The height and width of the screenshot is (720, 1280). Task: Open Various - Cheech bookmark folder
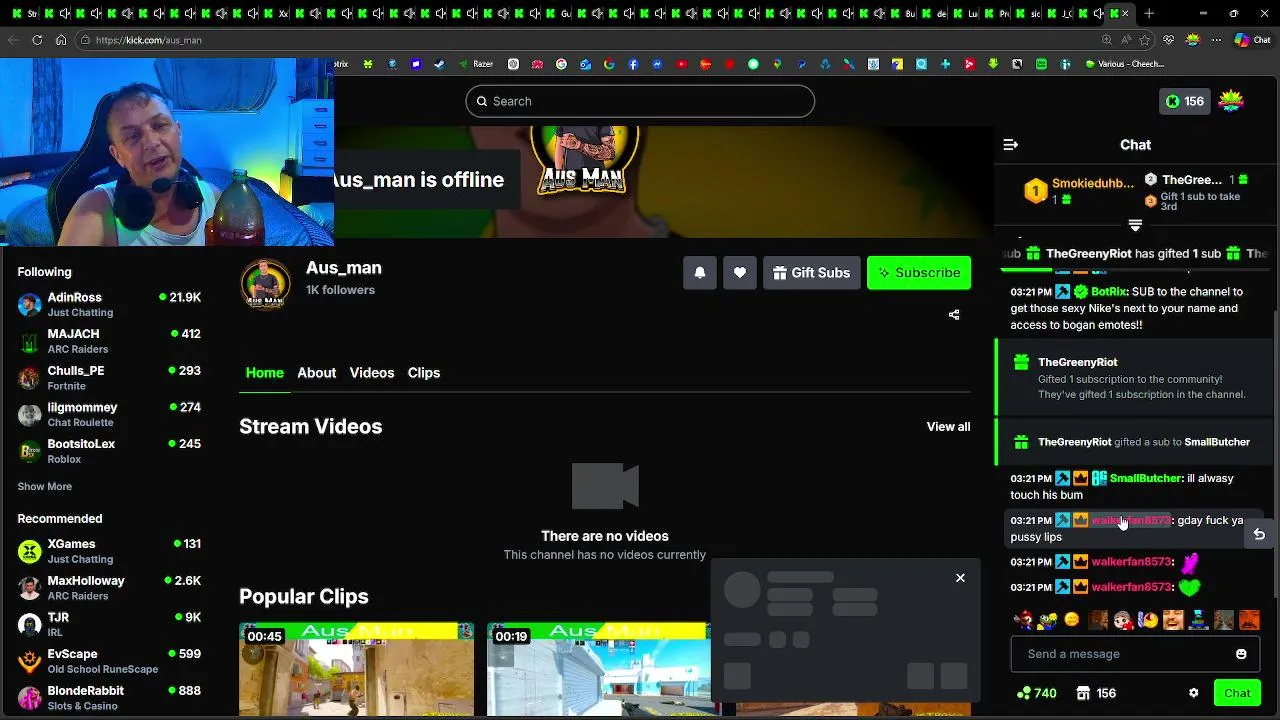1125,64
